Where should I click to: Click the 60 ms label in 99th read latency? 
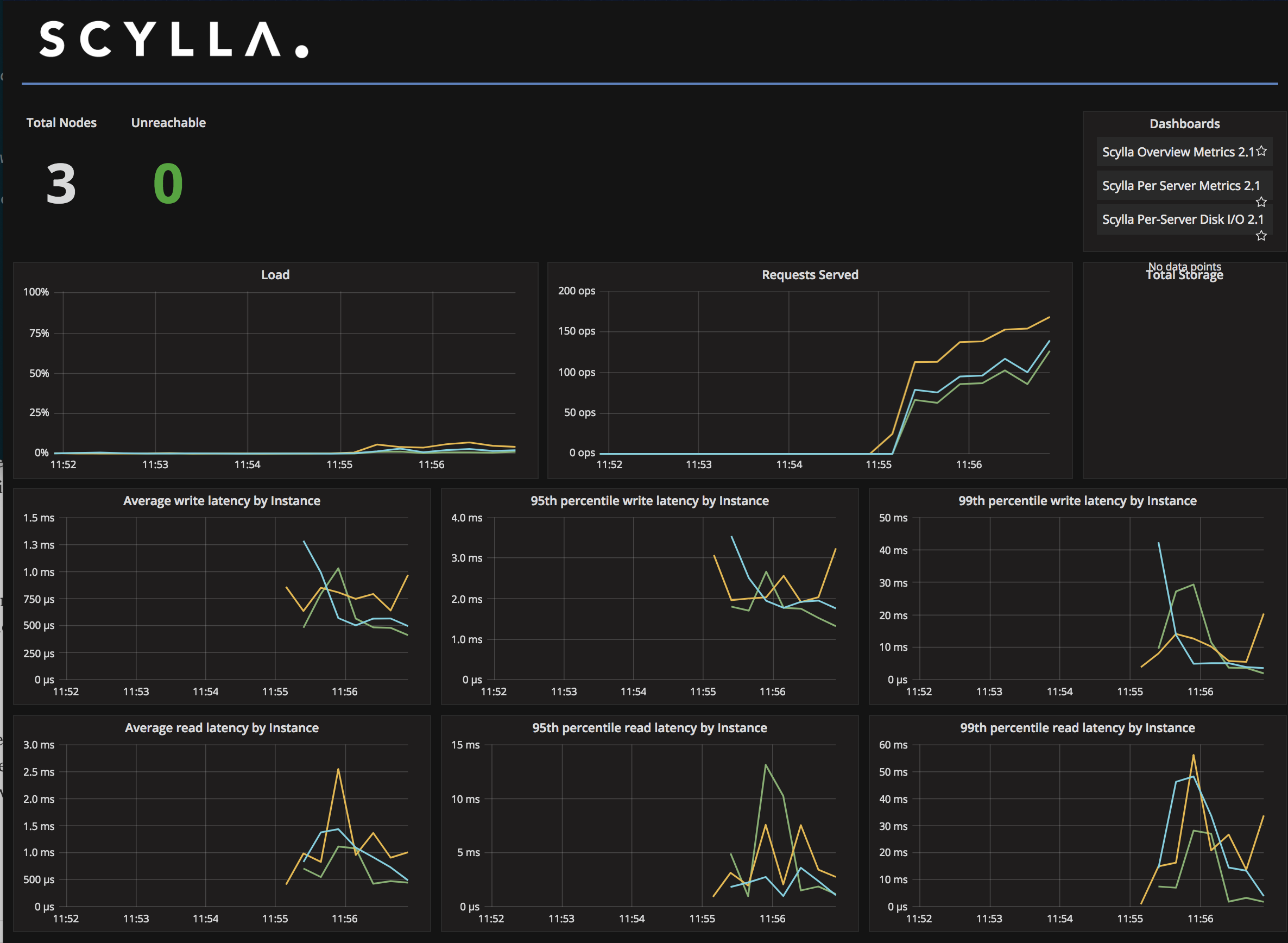pos(893,745)
